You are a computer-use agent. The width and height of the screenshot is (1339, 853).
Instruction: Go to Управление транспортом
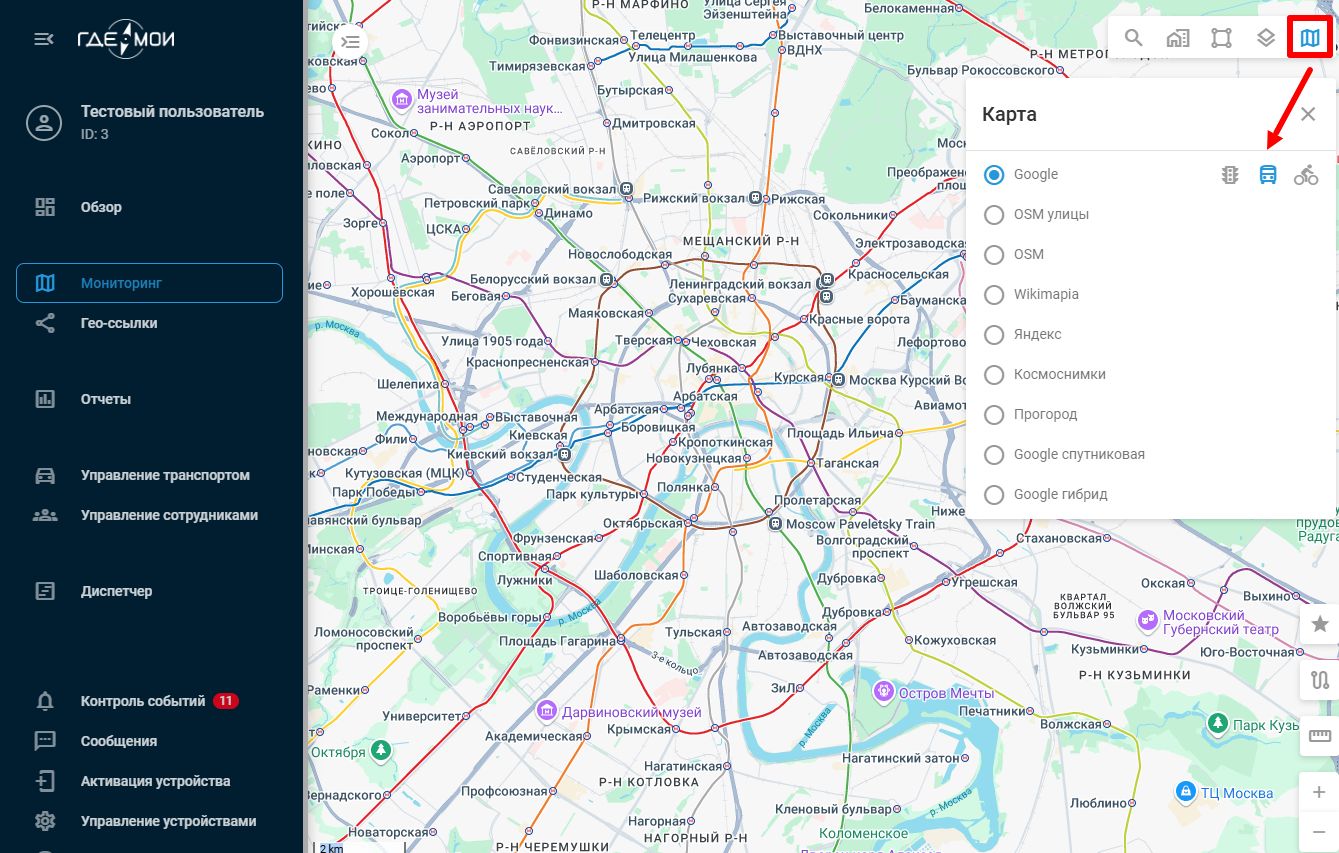click(165, 475)
